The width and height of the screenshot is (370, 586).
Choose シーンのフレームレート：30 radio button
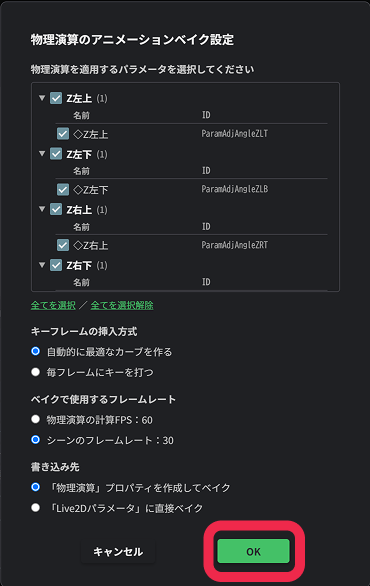click(x=36, y=440)
